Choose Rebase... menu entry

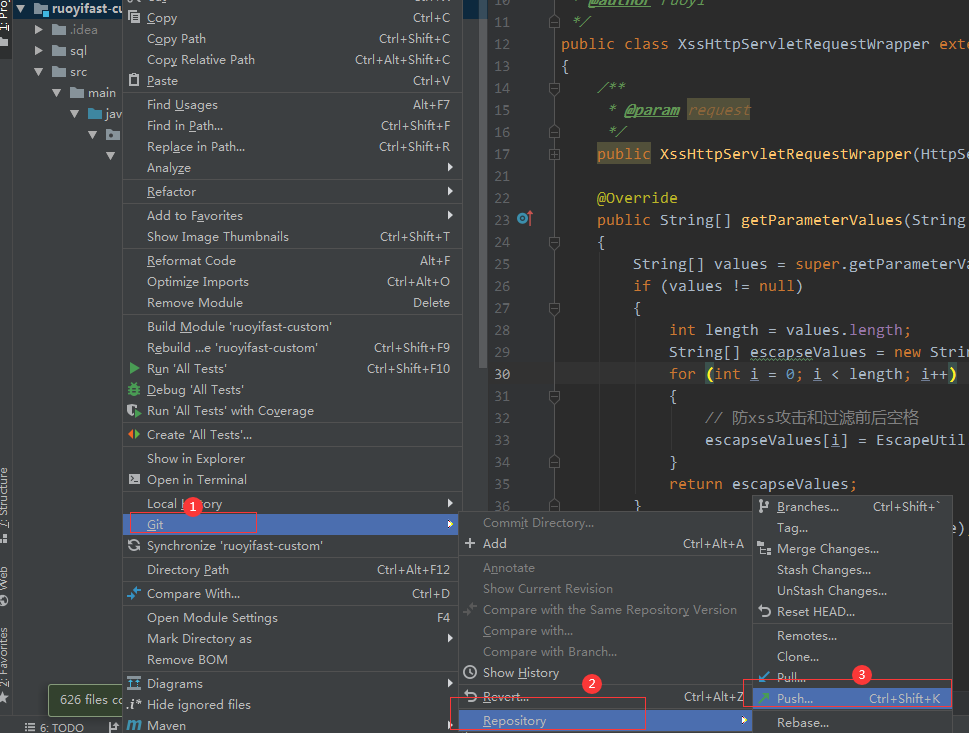point(852,722)
